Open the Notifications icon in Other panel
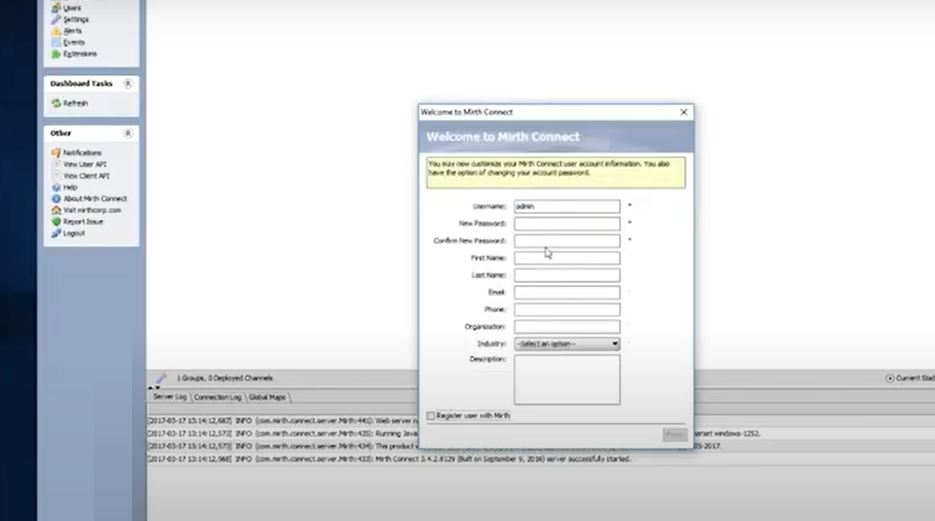Viewport: 935px width, 521px height. 56,153
